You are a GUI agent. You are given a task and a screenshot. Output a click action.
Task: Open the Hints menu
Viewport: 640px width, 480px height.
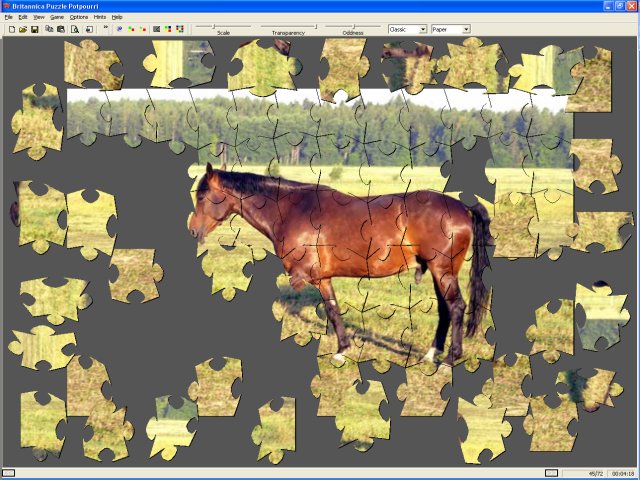click(x=100, y=17)
